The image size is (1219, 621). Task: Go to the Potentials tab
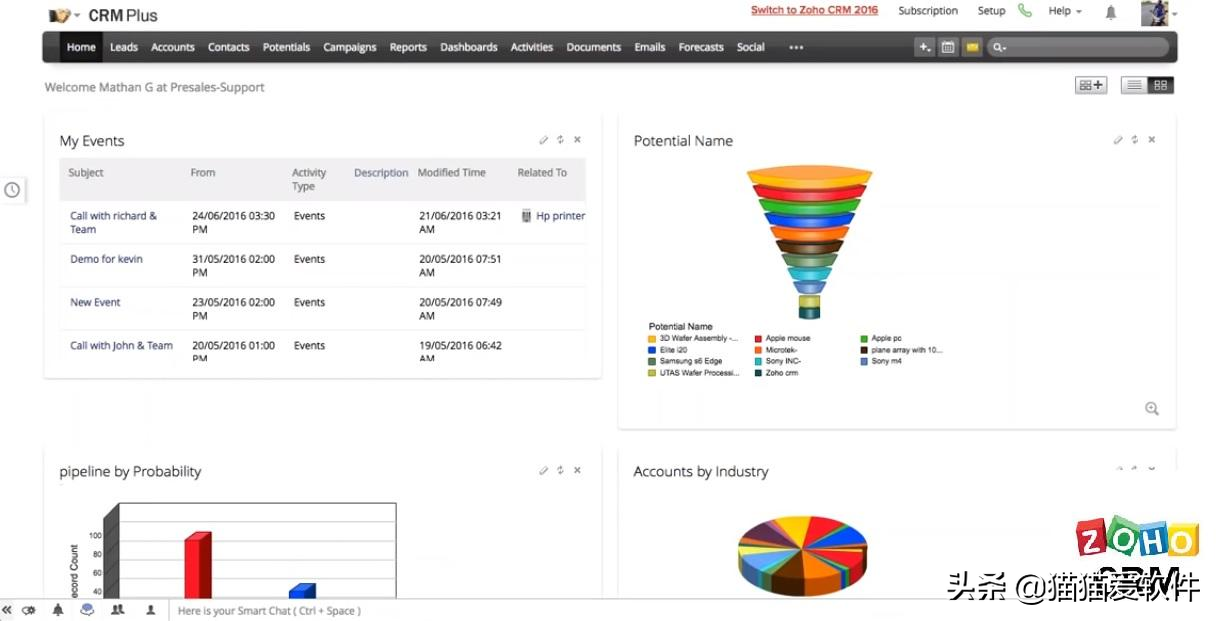click(x=286, y=47)
